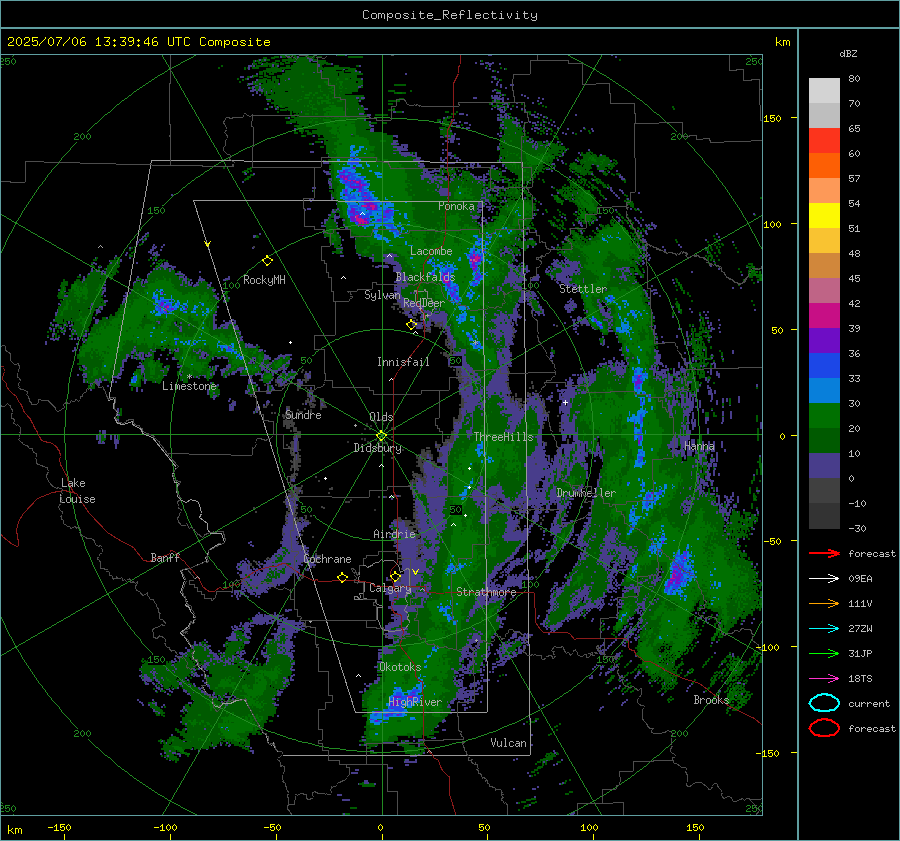Viewport: 900px width, 841px height.
Task: Select the Olds label near radar center
Action: click(x=381, y=417)
